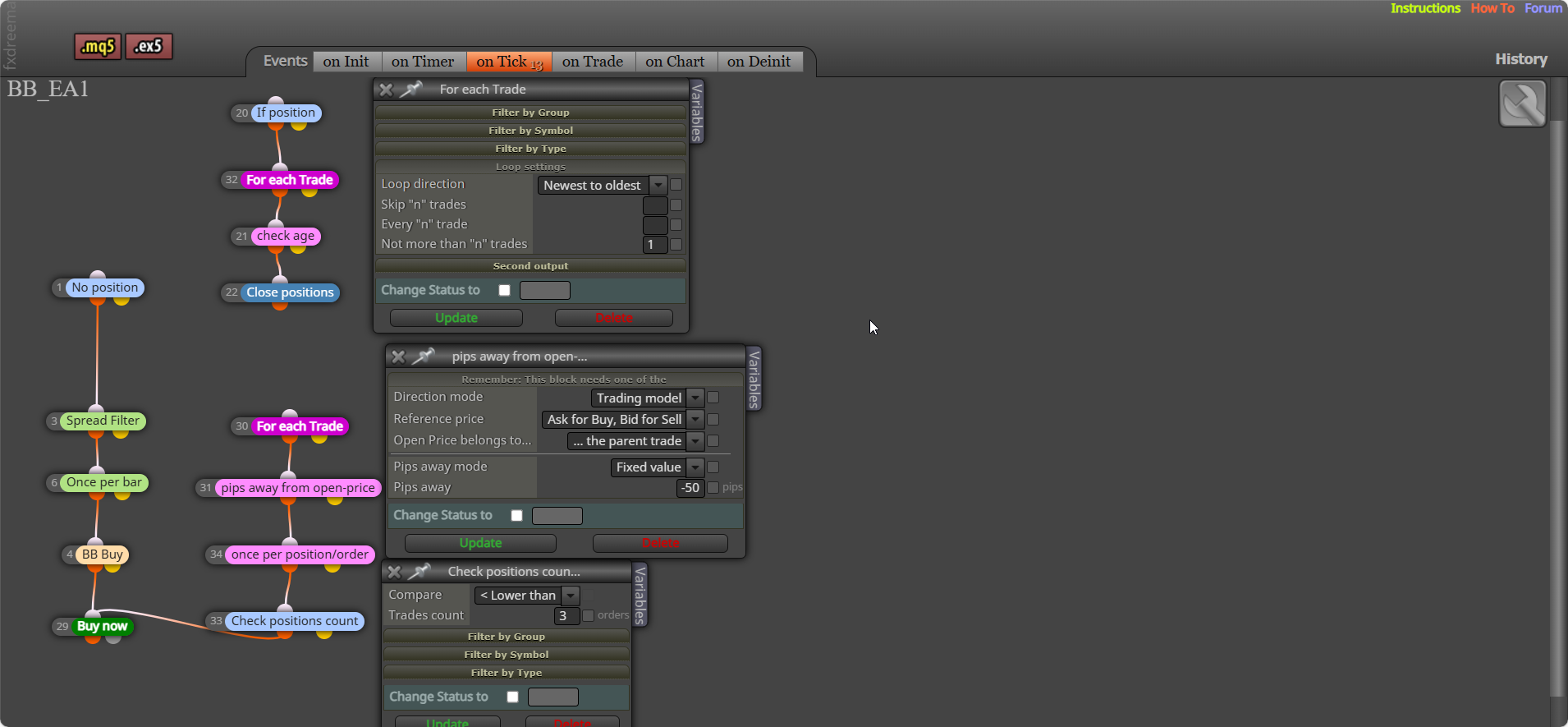The height and width of the screenshot is (727, 1568).
Task: Pin the pips away from open panel
Action: tap(424, 356)
